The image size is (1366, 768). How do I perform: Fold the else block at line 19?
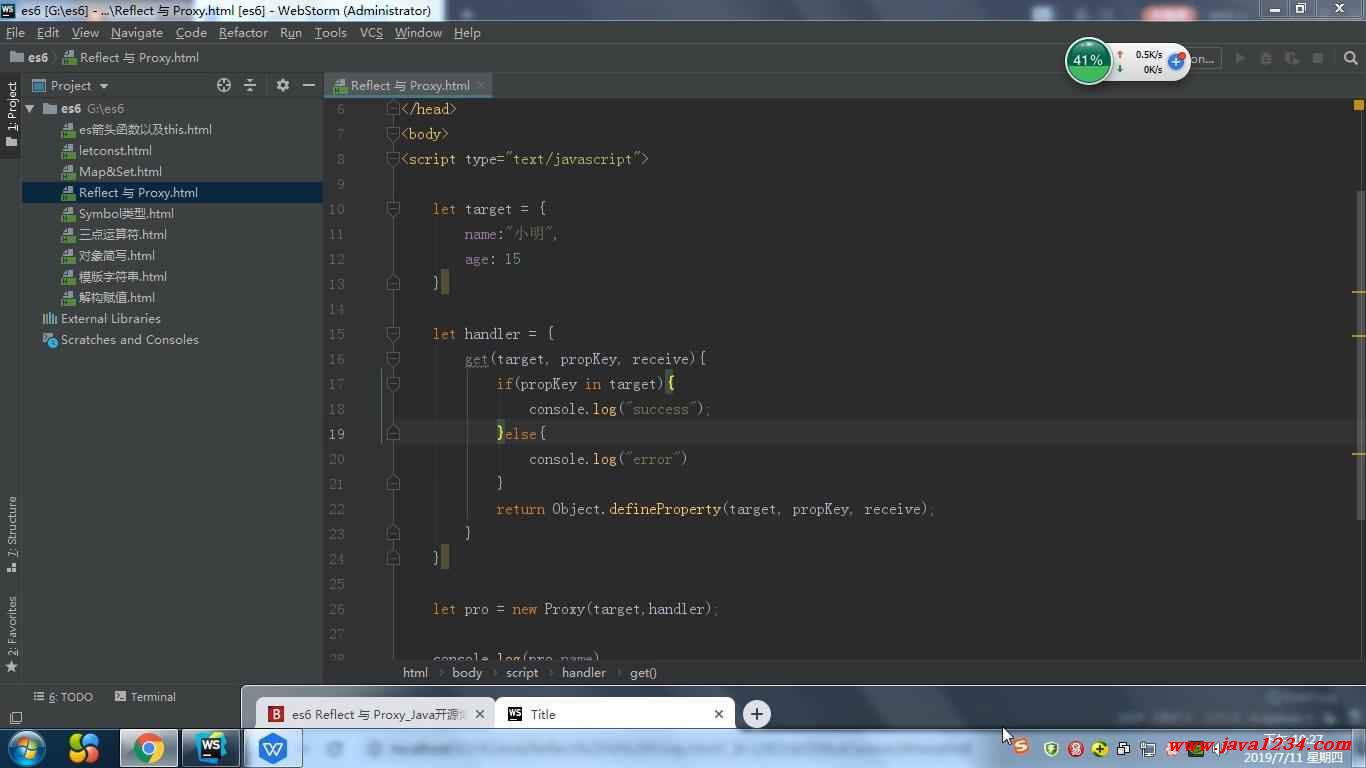click(393, 434)
